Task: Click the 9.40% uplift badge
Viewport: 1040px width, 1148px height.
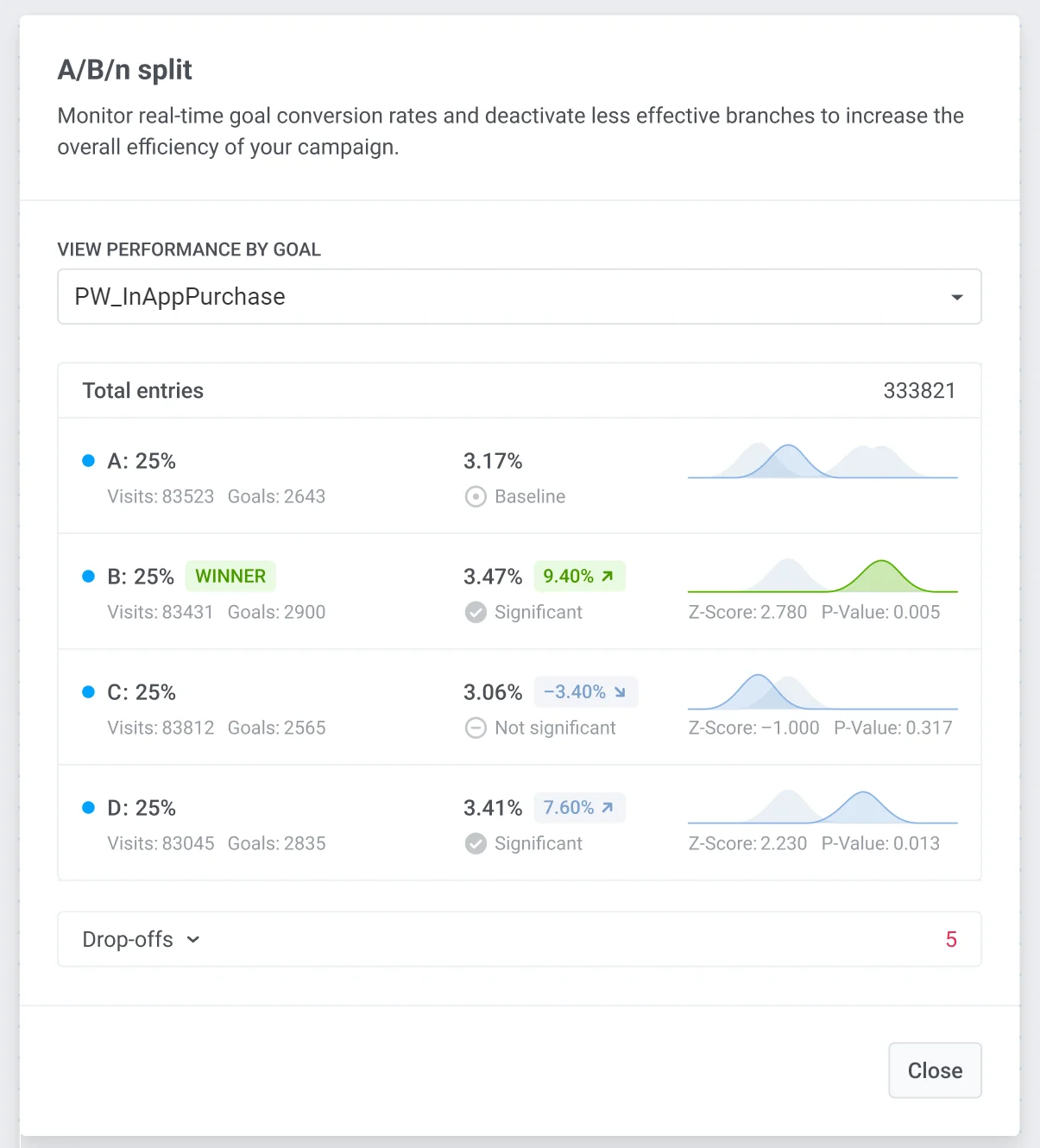Action: pos(579,577)
